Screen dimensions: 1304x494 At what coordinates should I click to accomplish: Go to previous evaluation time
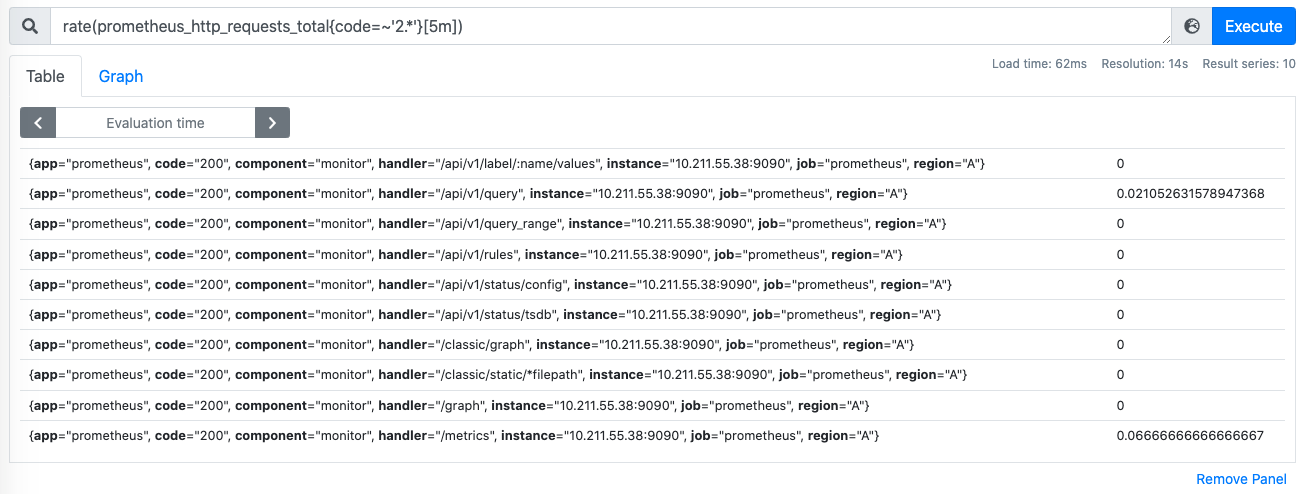coord(38,123)
